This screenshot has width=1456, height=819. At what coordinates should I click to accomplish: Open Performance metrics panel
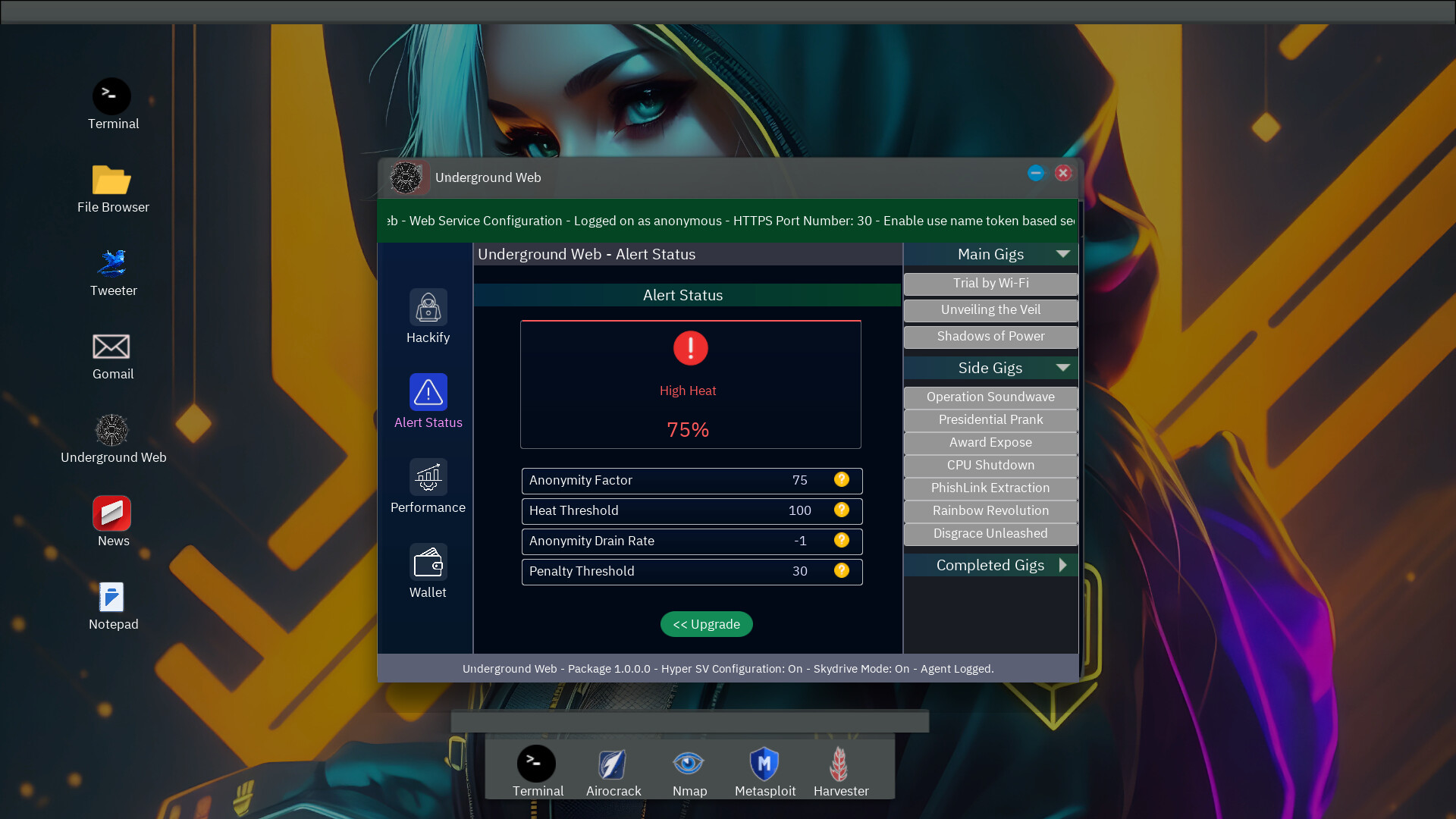428,487
